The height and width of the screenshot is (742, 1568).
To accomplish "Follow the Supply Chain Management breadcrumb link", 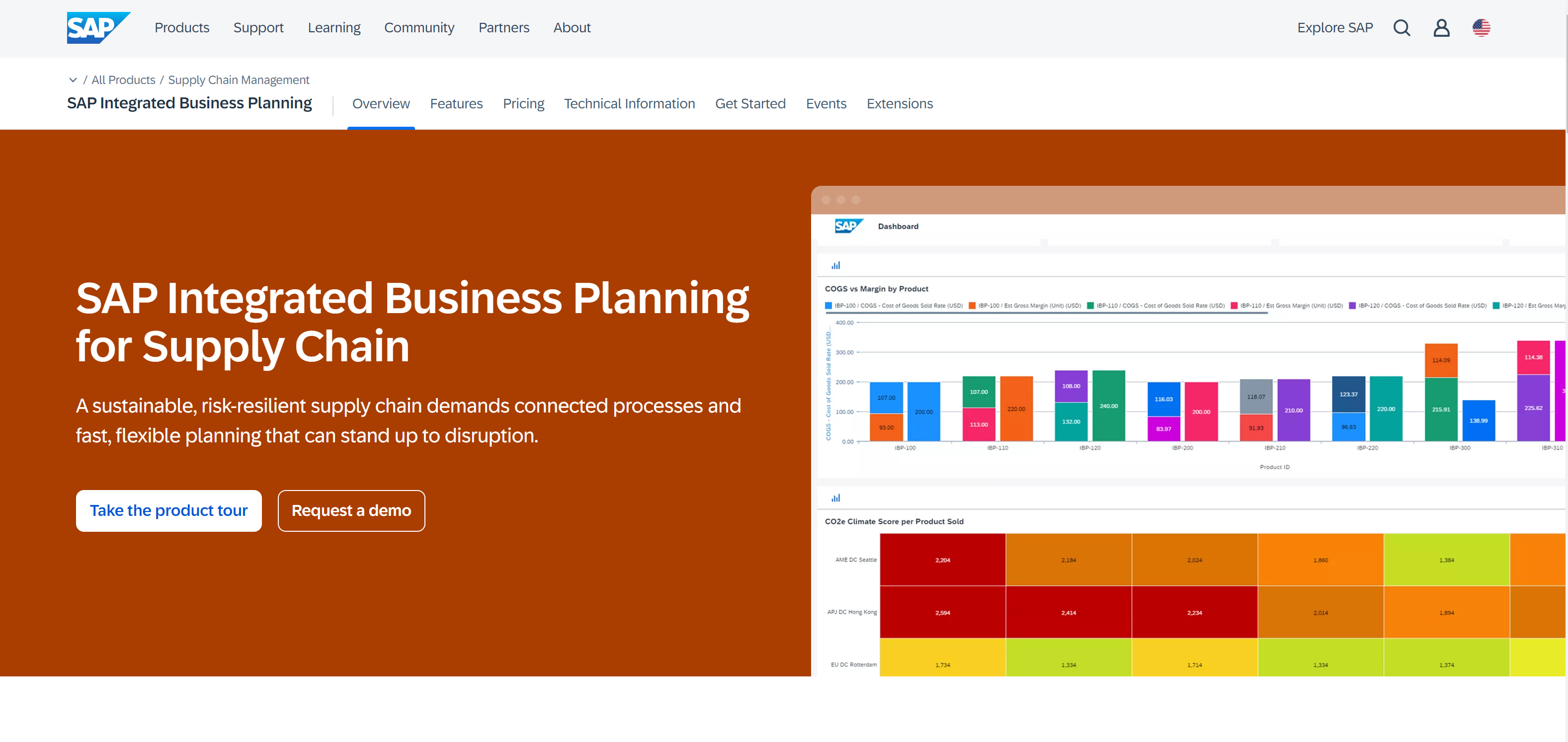I will (238, 80).
